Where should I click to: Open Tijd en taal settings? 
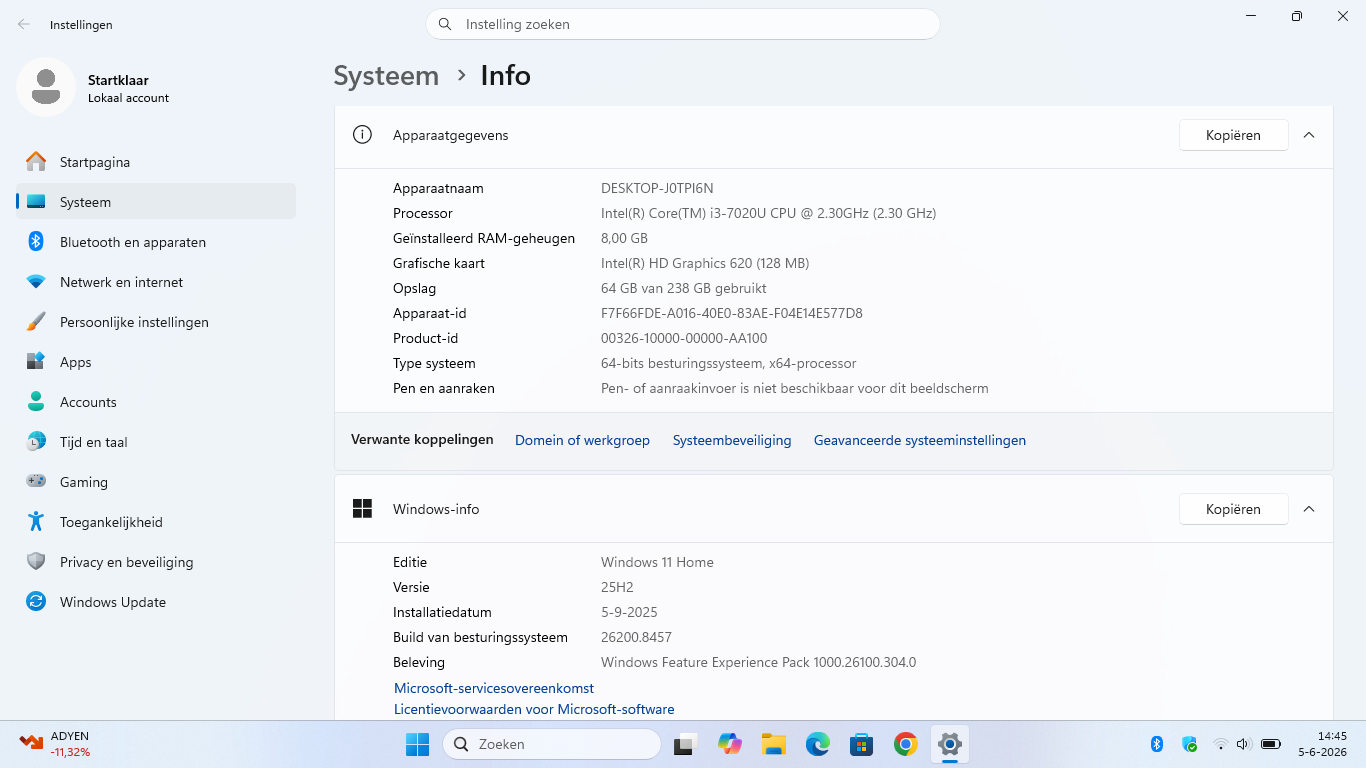(156, 442)
